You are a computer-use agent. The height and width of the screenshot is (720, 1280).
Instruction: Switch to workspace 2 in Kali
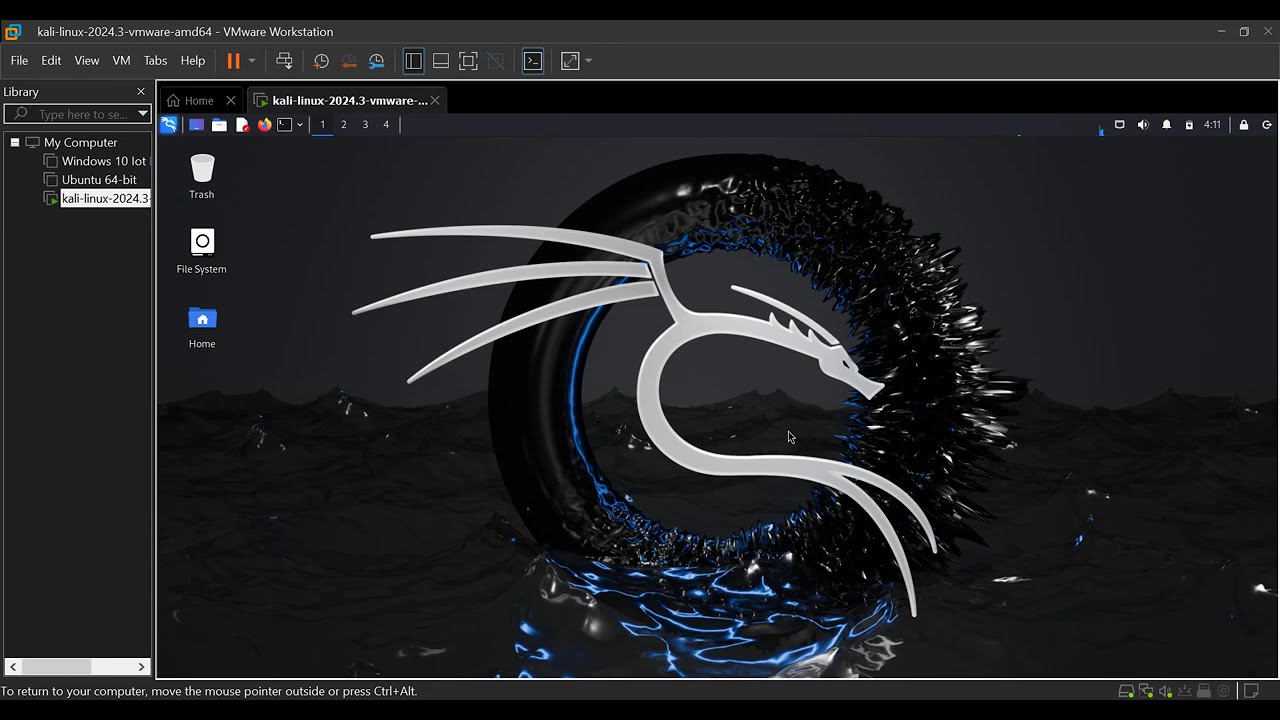344,125
